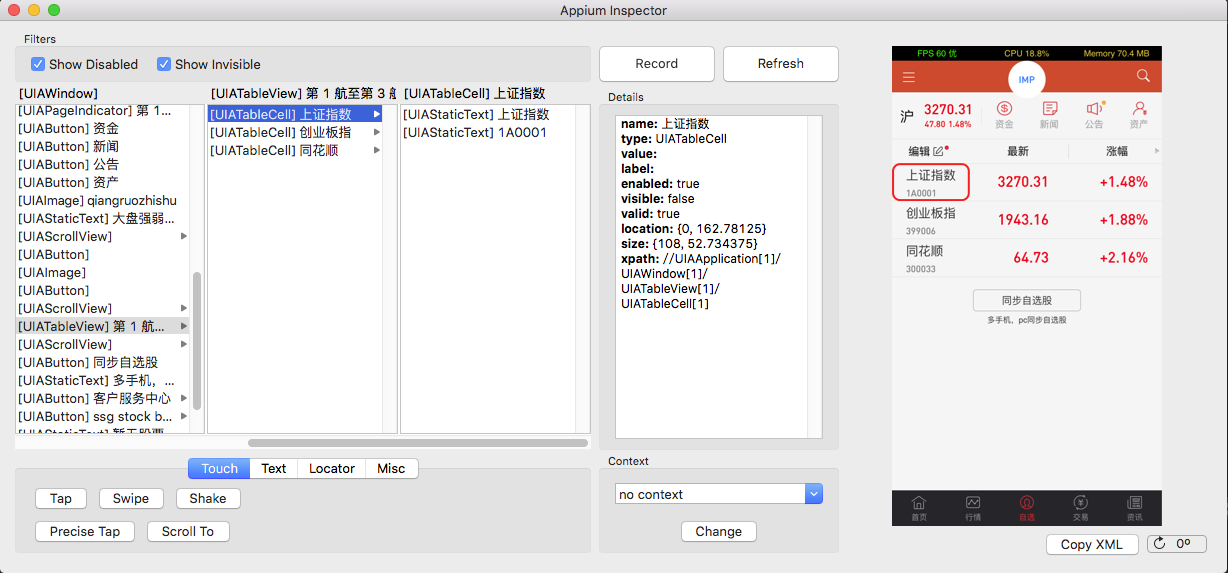Click the Scroll To button
Image resolution: width=1228 pixels, height=573 pixels.
[188, 531]
